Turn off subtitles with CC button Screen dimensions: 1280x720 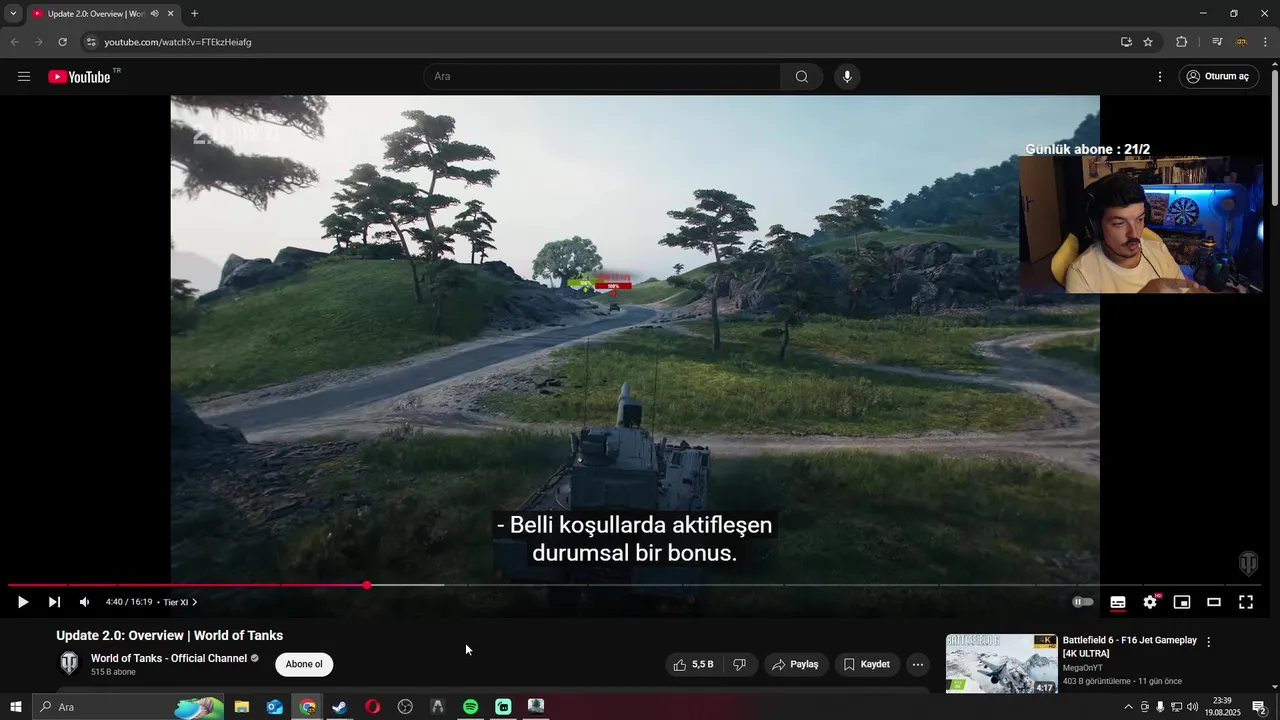pos(1118,602)
